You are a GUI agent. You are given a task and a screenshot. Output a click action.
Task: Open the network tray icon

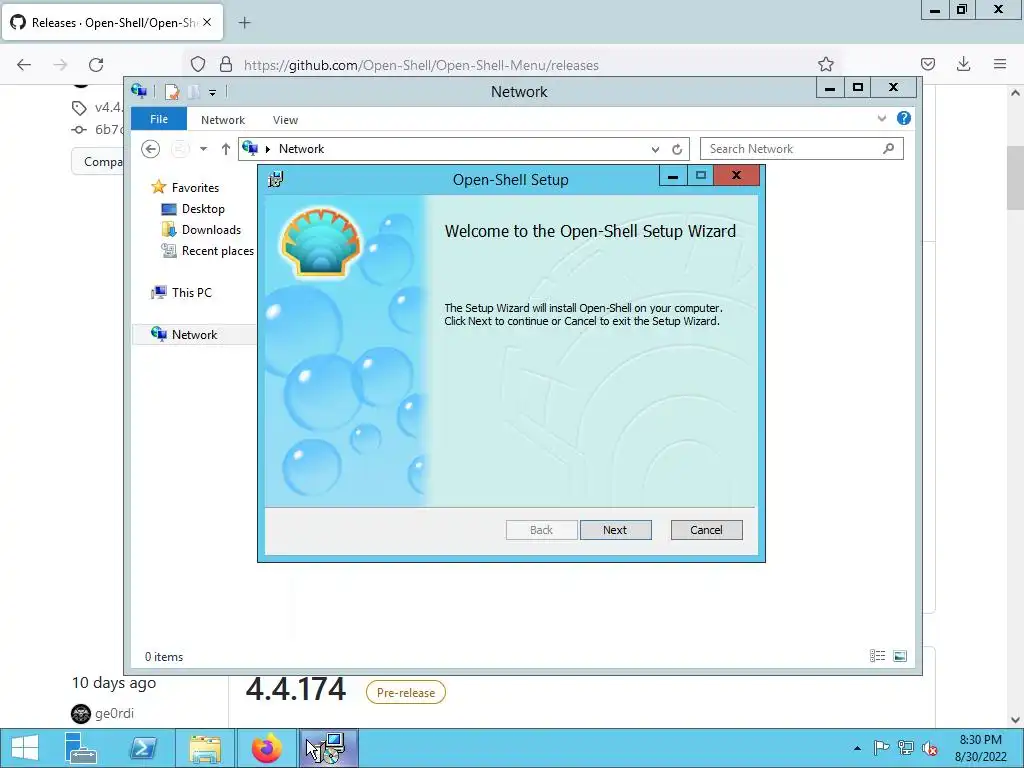click(906, 748)
